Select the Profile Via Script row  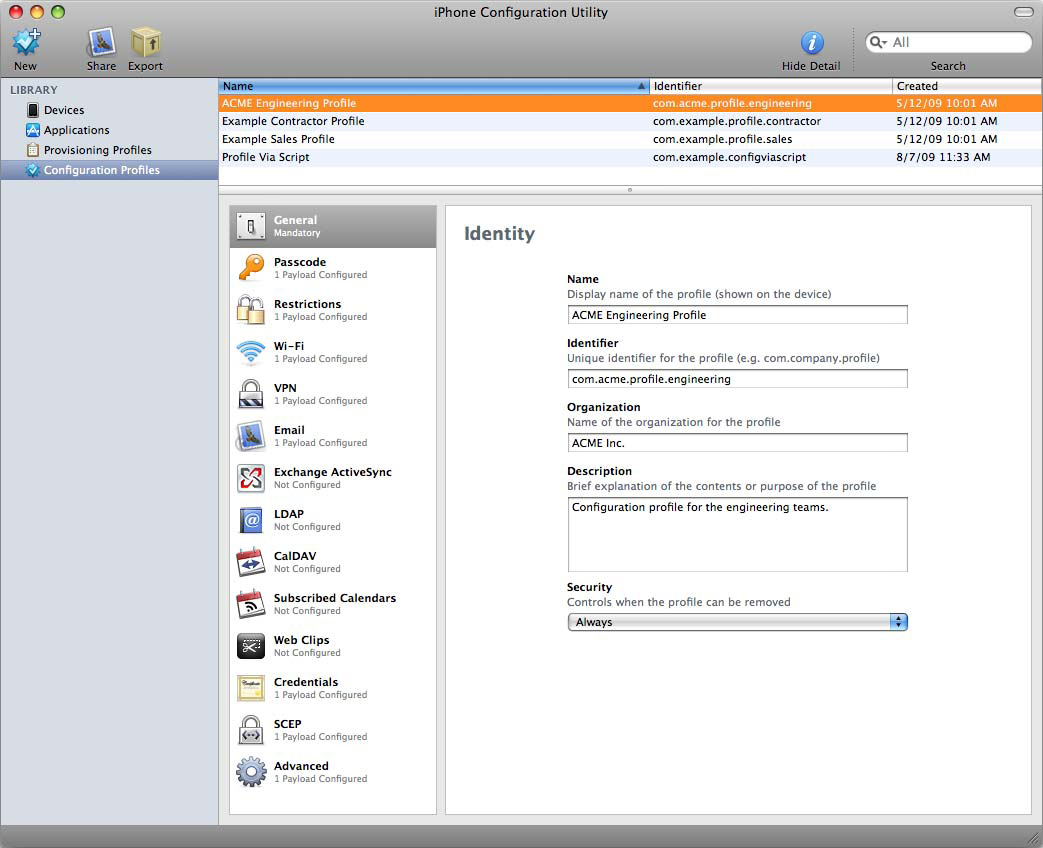630,157
